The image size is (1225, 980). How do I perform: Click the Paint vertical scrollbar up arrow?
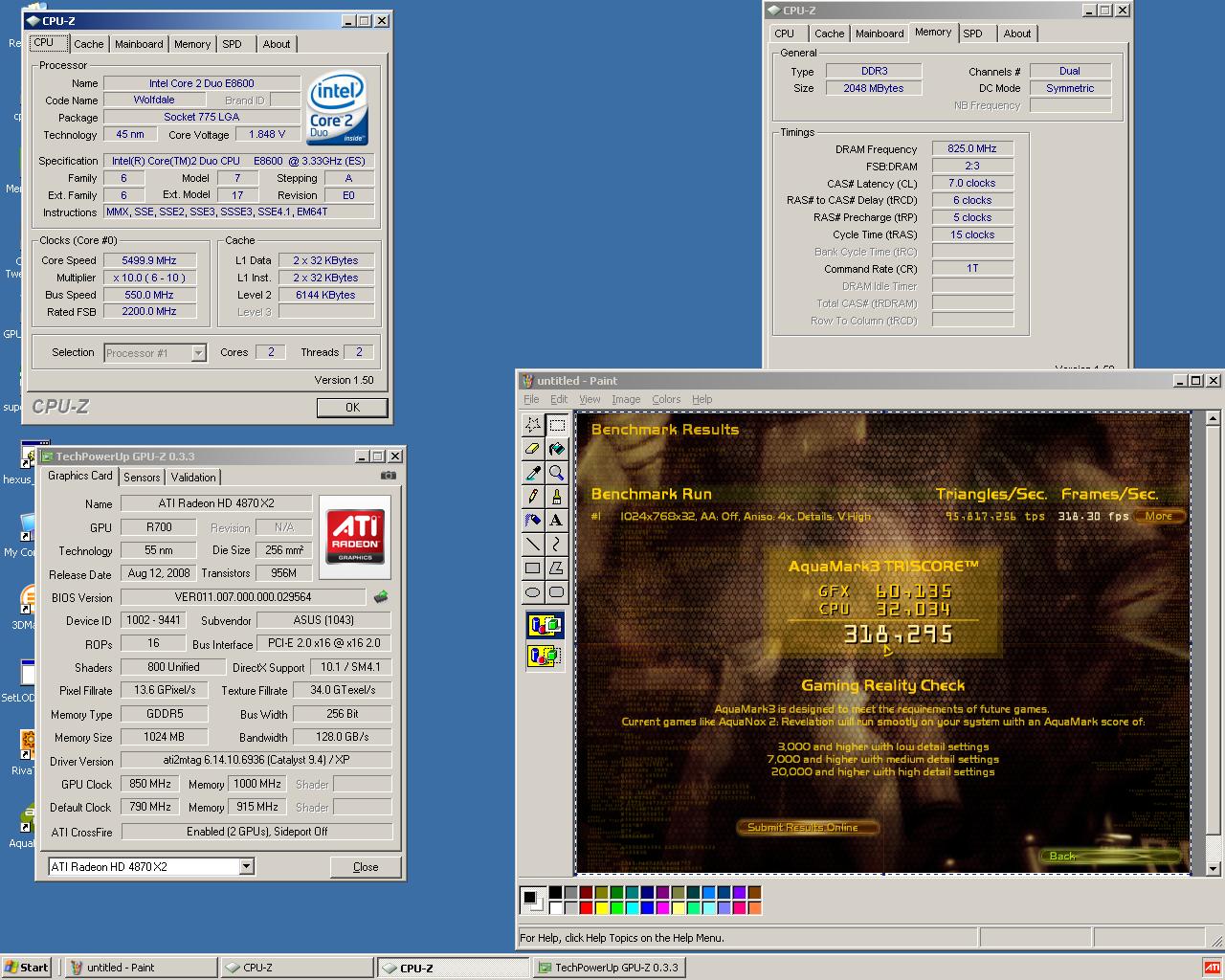(x=1213, y=418)
